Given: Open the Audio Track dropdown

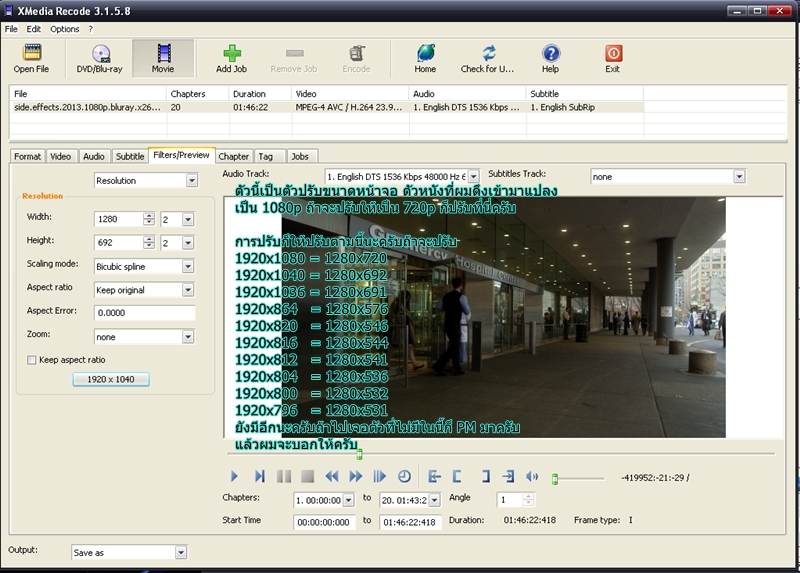Looking at the screenshot, I should [x=474, y=176].
